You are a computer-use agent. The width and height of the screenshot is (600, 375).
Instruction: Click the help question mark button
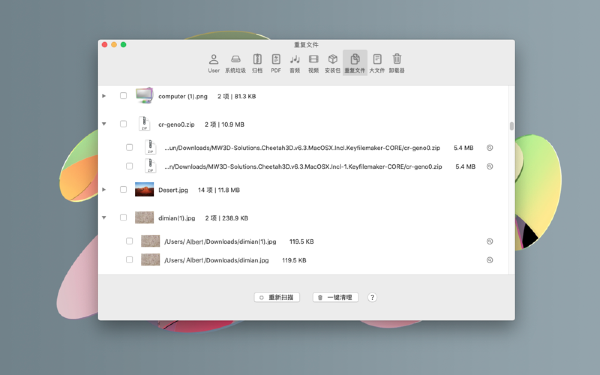coord(372,297)
